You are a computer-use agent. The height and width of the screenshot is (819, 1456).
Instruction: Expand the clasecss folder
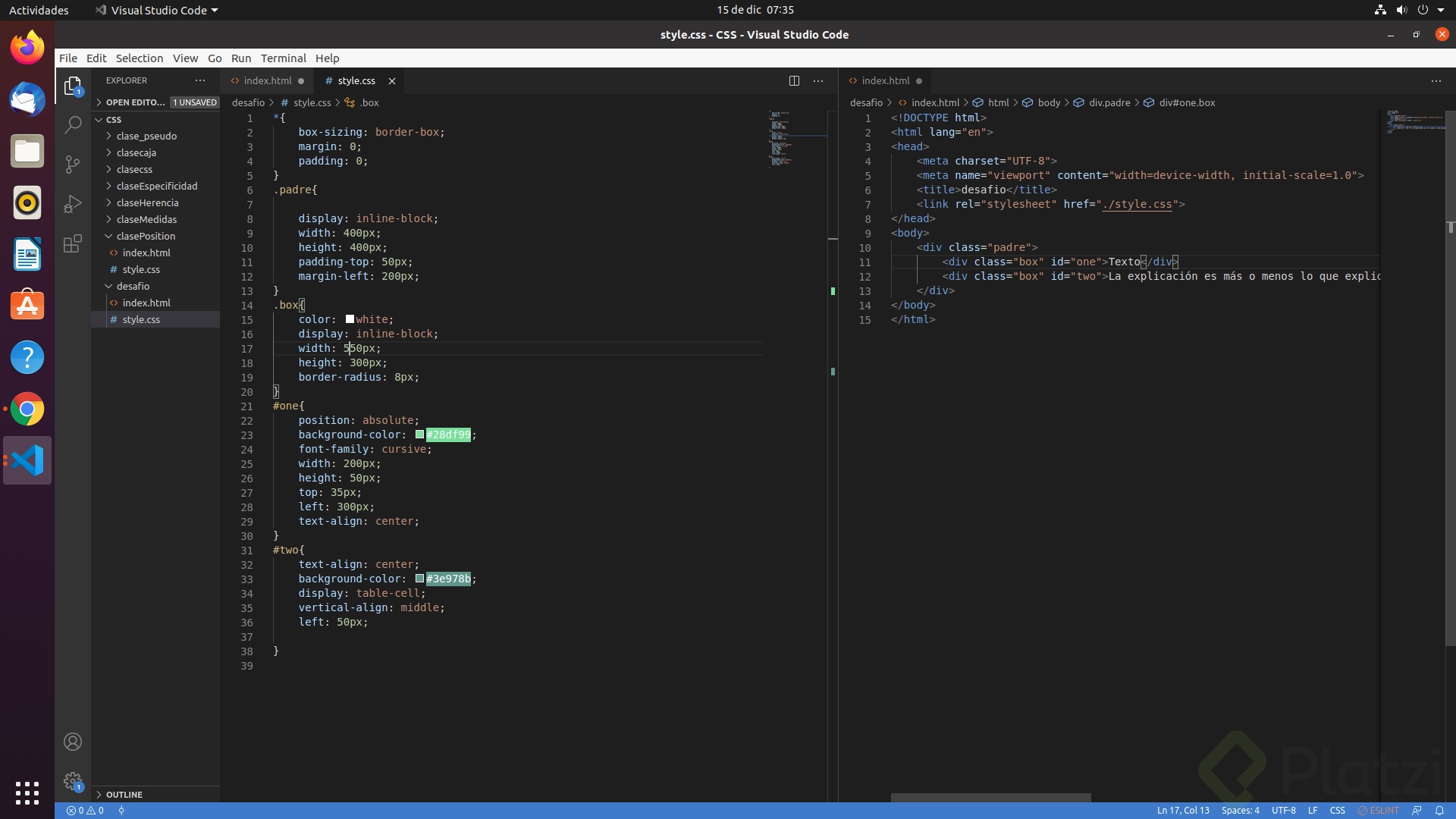click(155, 169)
